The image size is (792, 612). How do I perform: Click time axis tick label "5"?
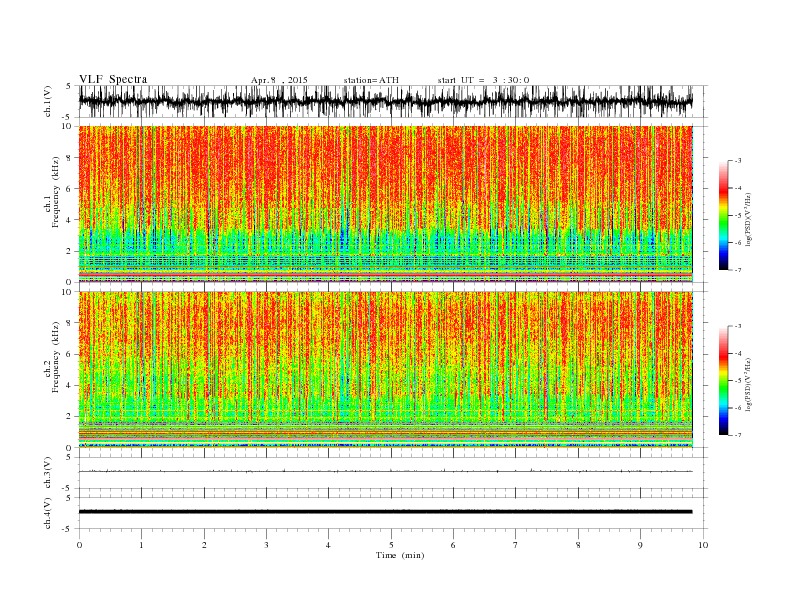tap(391, 545)
